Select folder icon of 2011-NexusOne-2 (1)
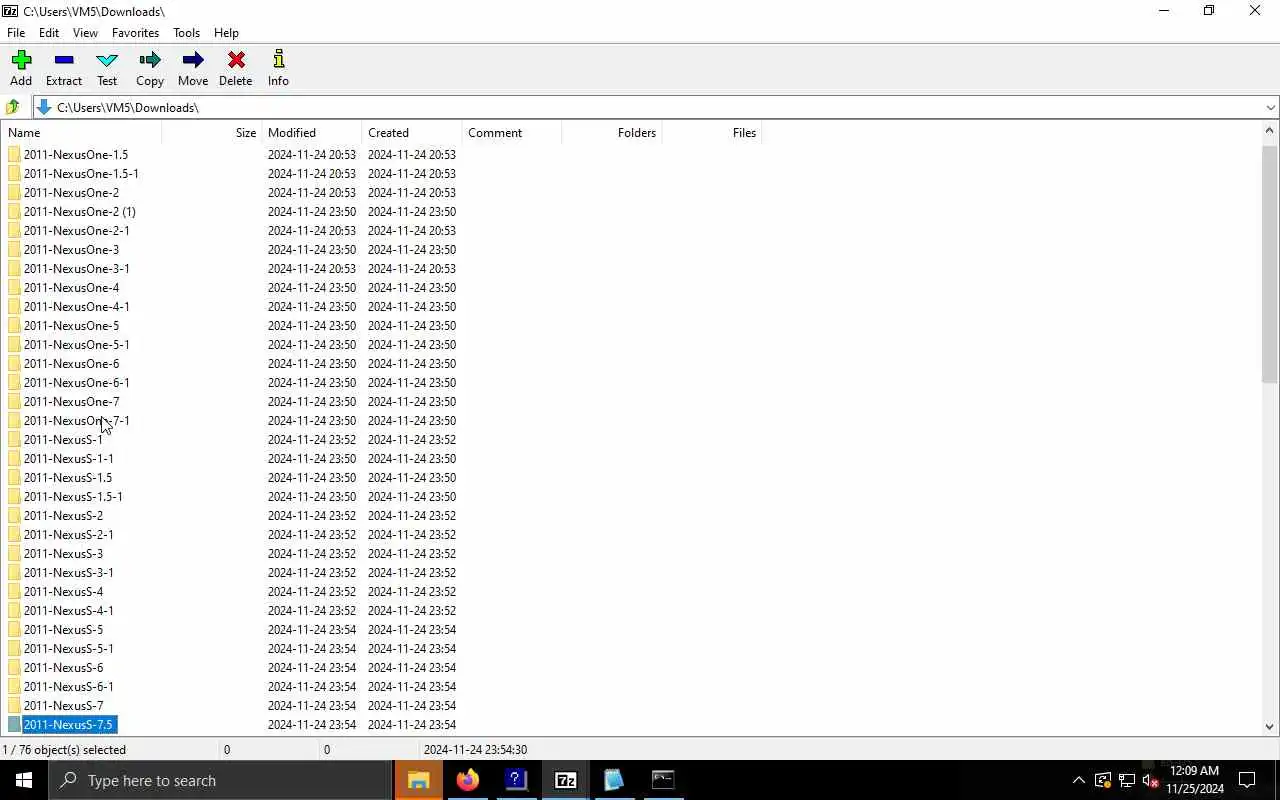 (x=14, y=212)
